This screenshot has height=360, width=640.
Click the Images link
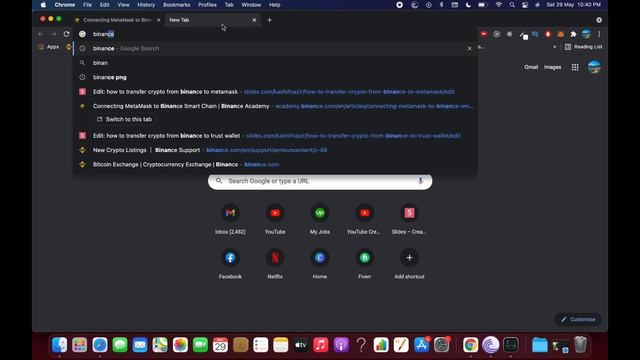(x=553, y=67)
